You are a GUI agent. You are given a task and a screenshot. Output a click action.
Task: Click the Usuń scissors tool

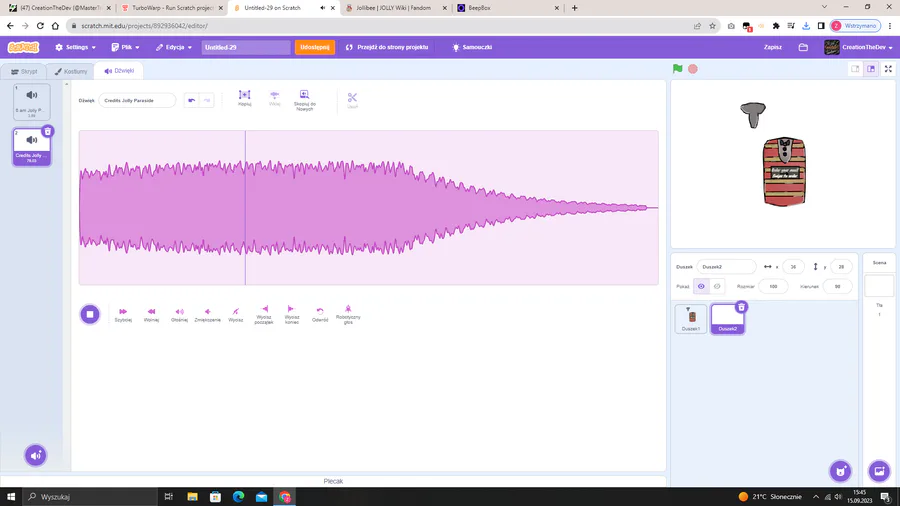[352, 100]
